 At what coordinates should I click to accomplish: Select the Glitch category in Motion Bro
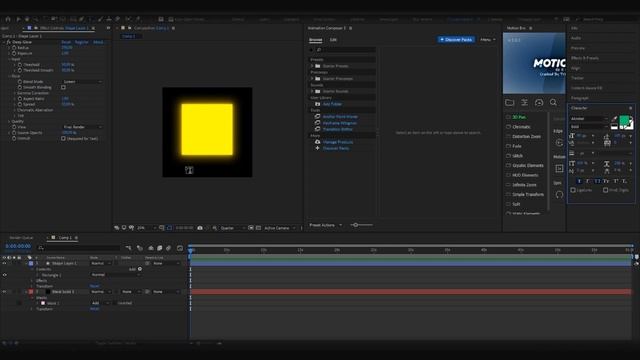[517, 156]
